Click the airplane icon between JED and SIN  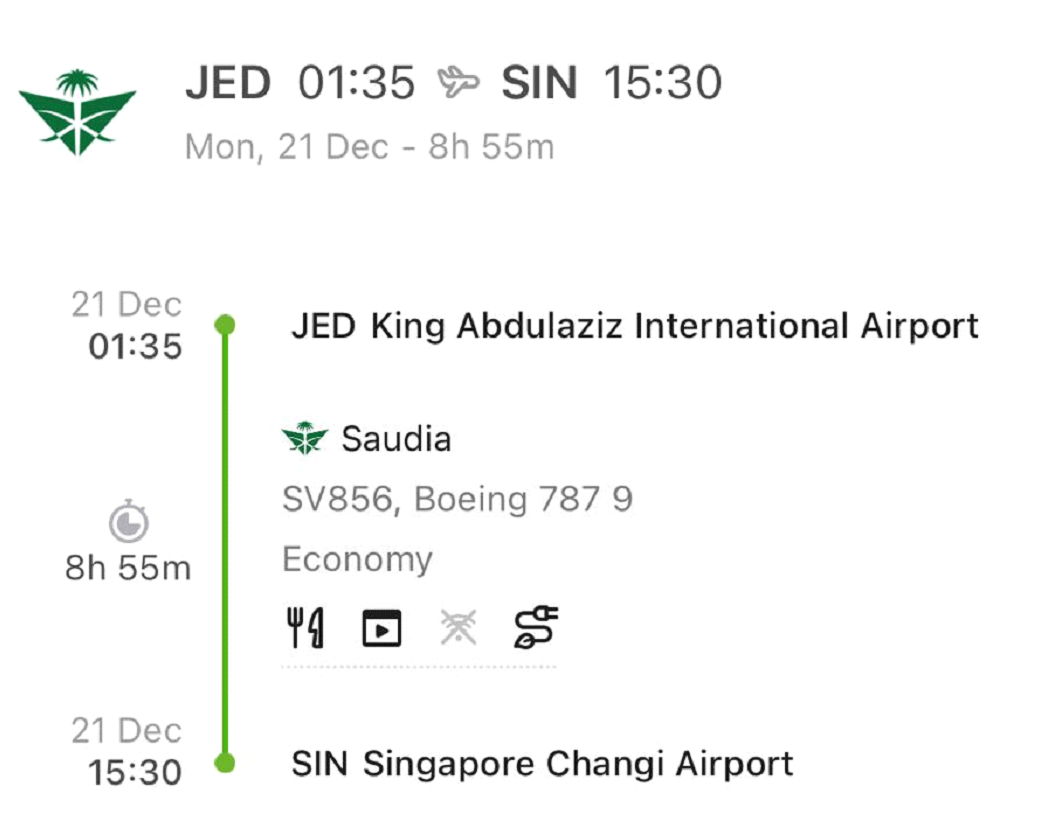point(458,83)
